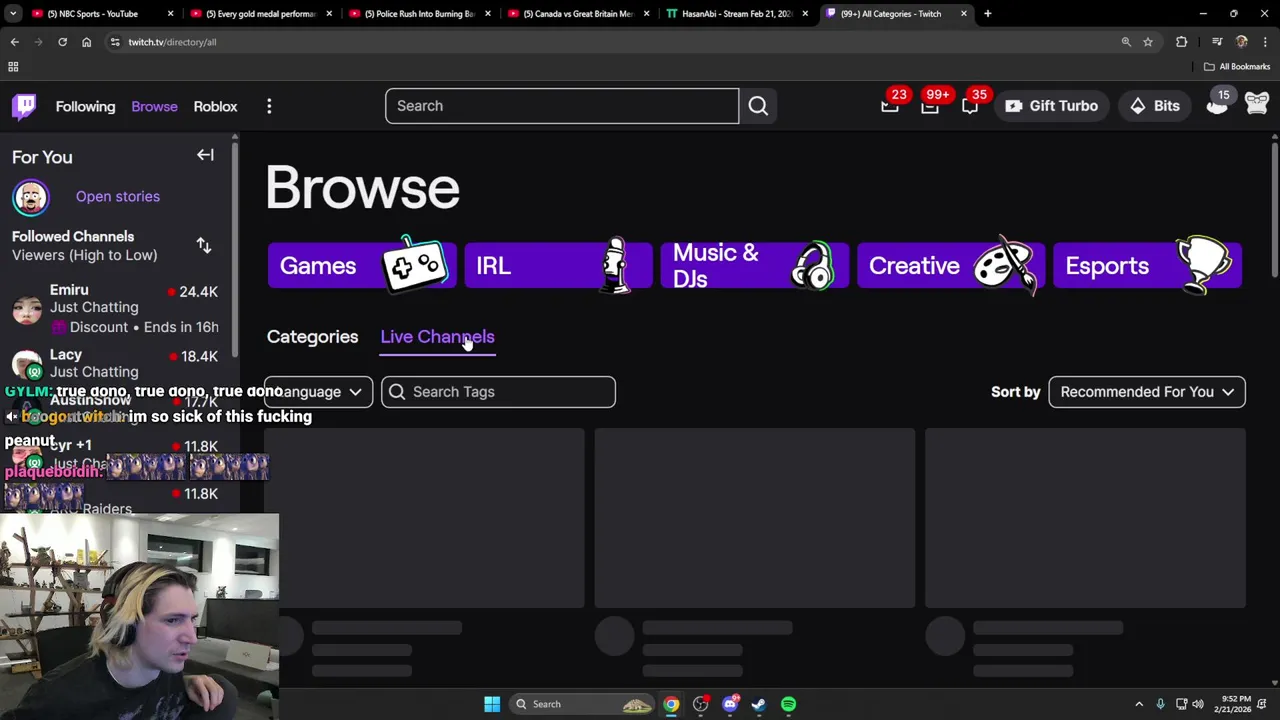This screenshot has height=720, width=1280.
Task: Open Spotify from taskbar
Action: [x=788, y=704]
